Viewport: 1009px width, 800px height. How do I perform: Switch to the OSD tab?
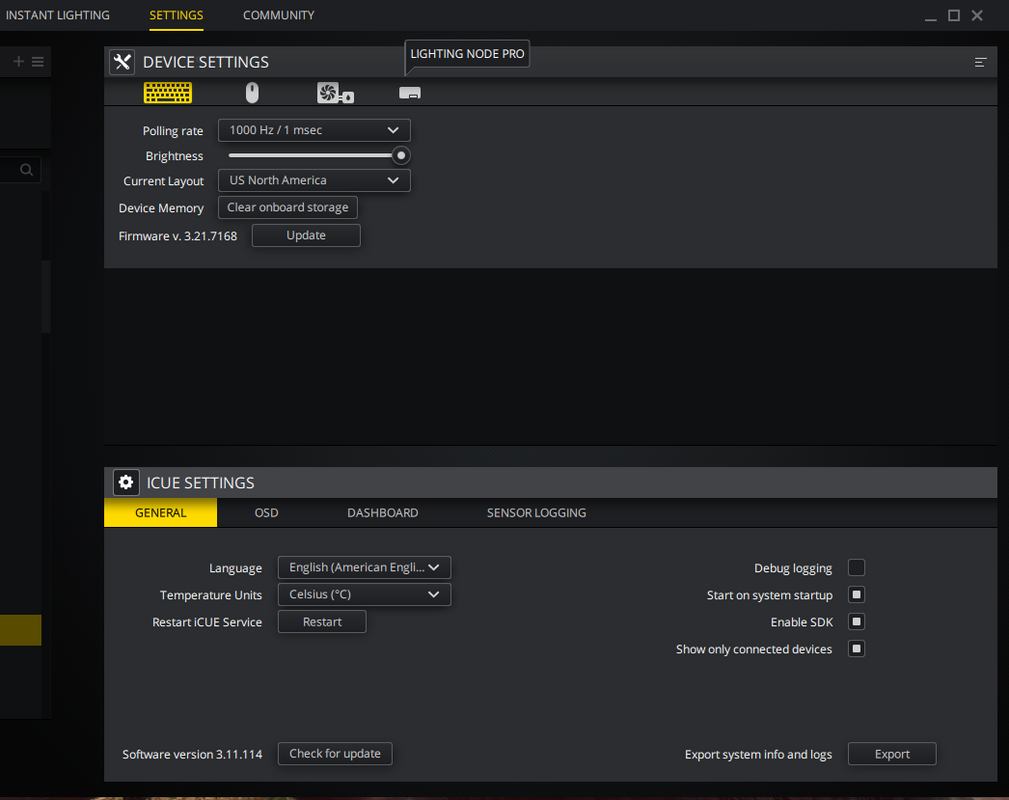266,513
